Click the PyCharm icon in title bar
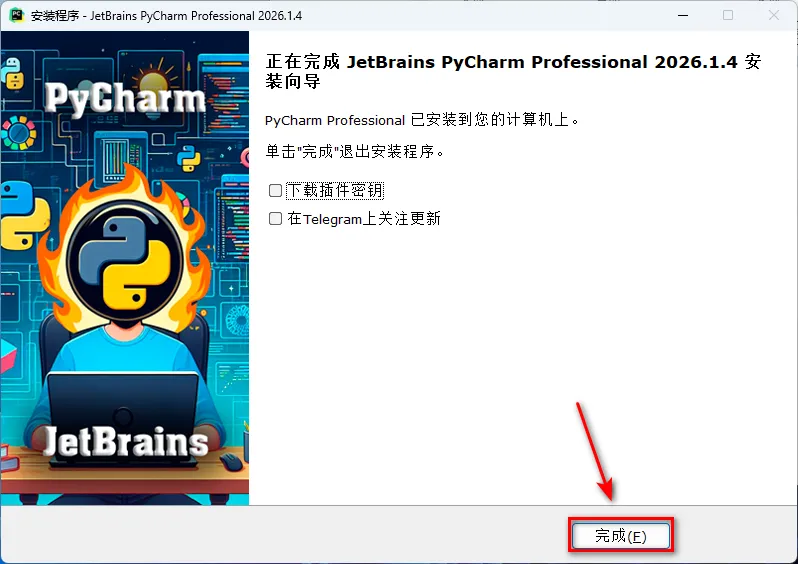The image size is (798, 564). pyautogui.click(x=17, y=15)
